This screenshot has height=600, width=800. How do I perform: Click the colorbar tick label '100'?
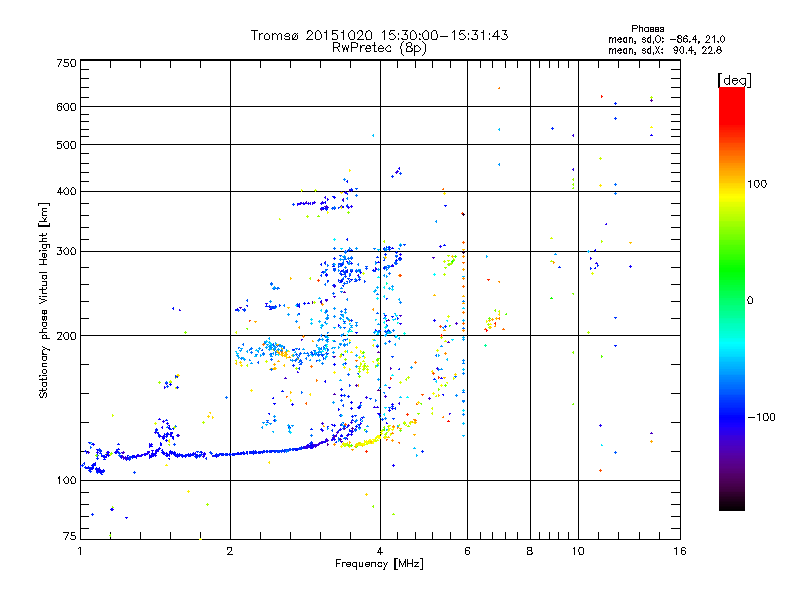[757, 184]
